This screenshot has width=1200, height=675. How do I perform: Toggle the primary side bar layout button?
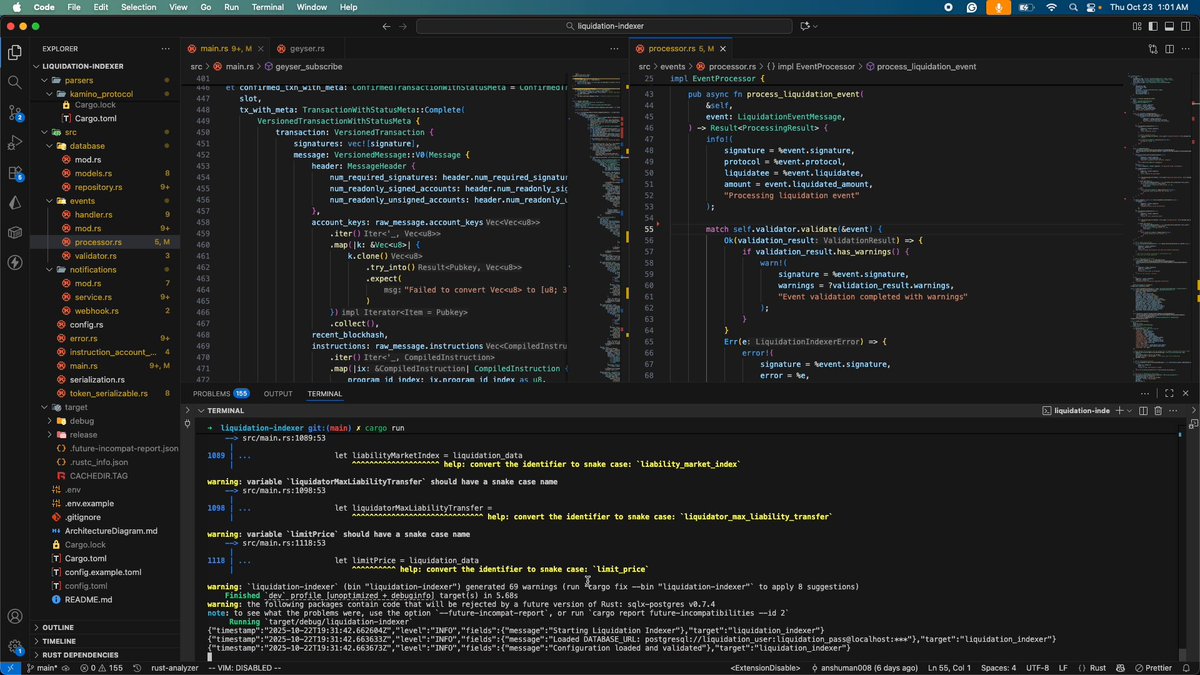pos(1153,26)
